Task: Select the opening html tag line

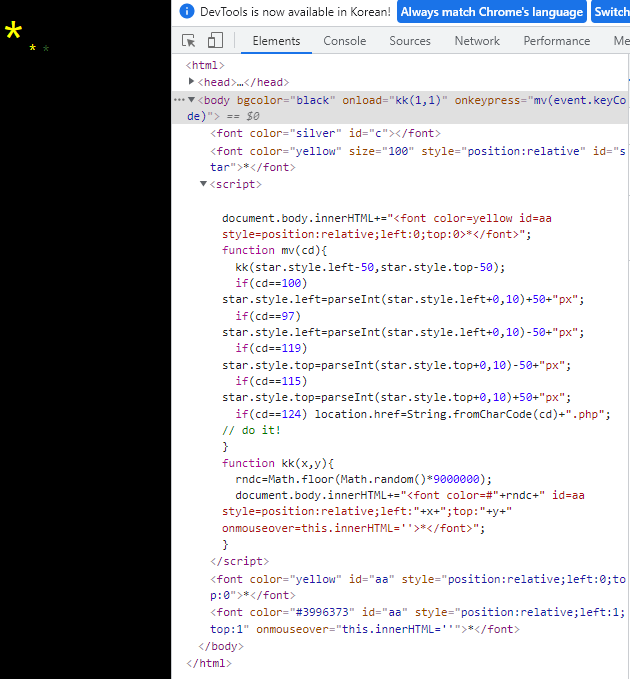Action: click(x=205, y=65)
